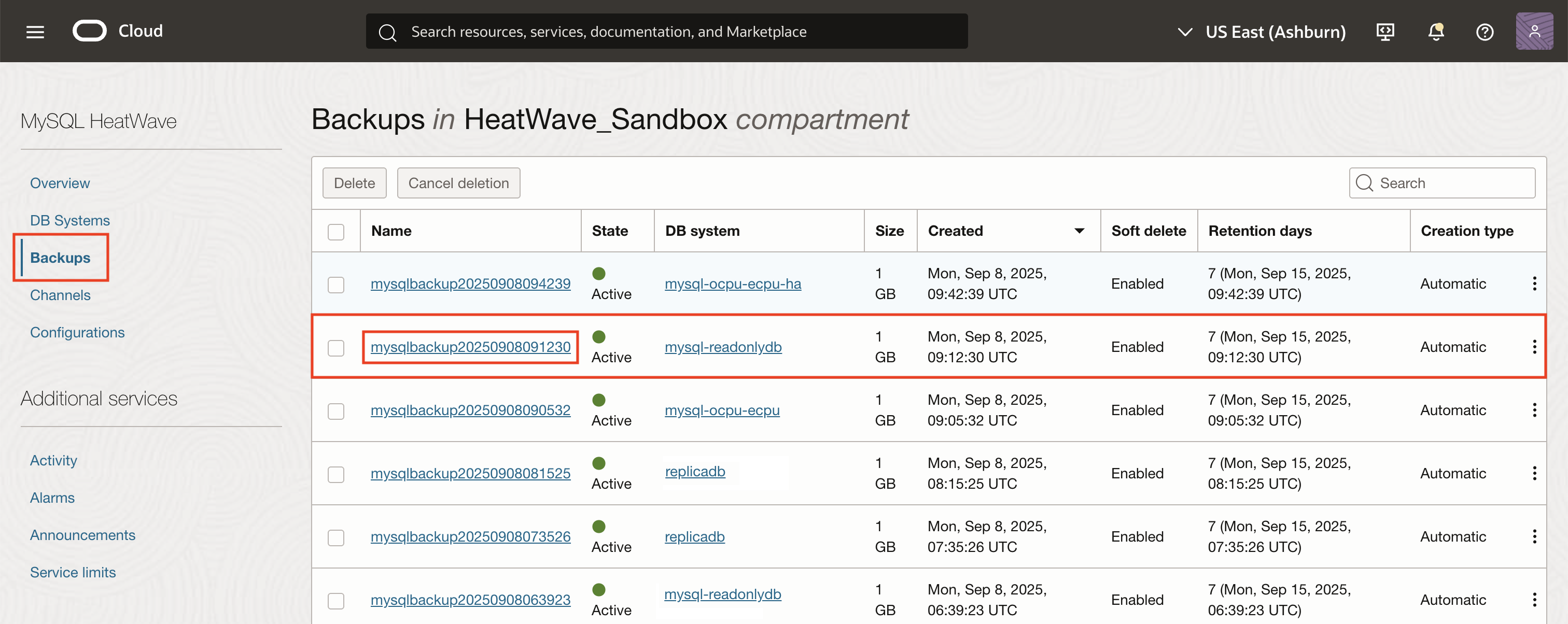The height and width of the screenshot is (624, 1568).
Task: Toggle sort arrow on Created column
Action: (x=1079, y=231)
